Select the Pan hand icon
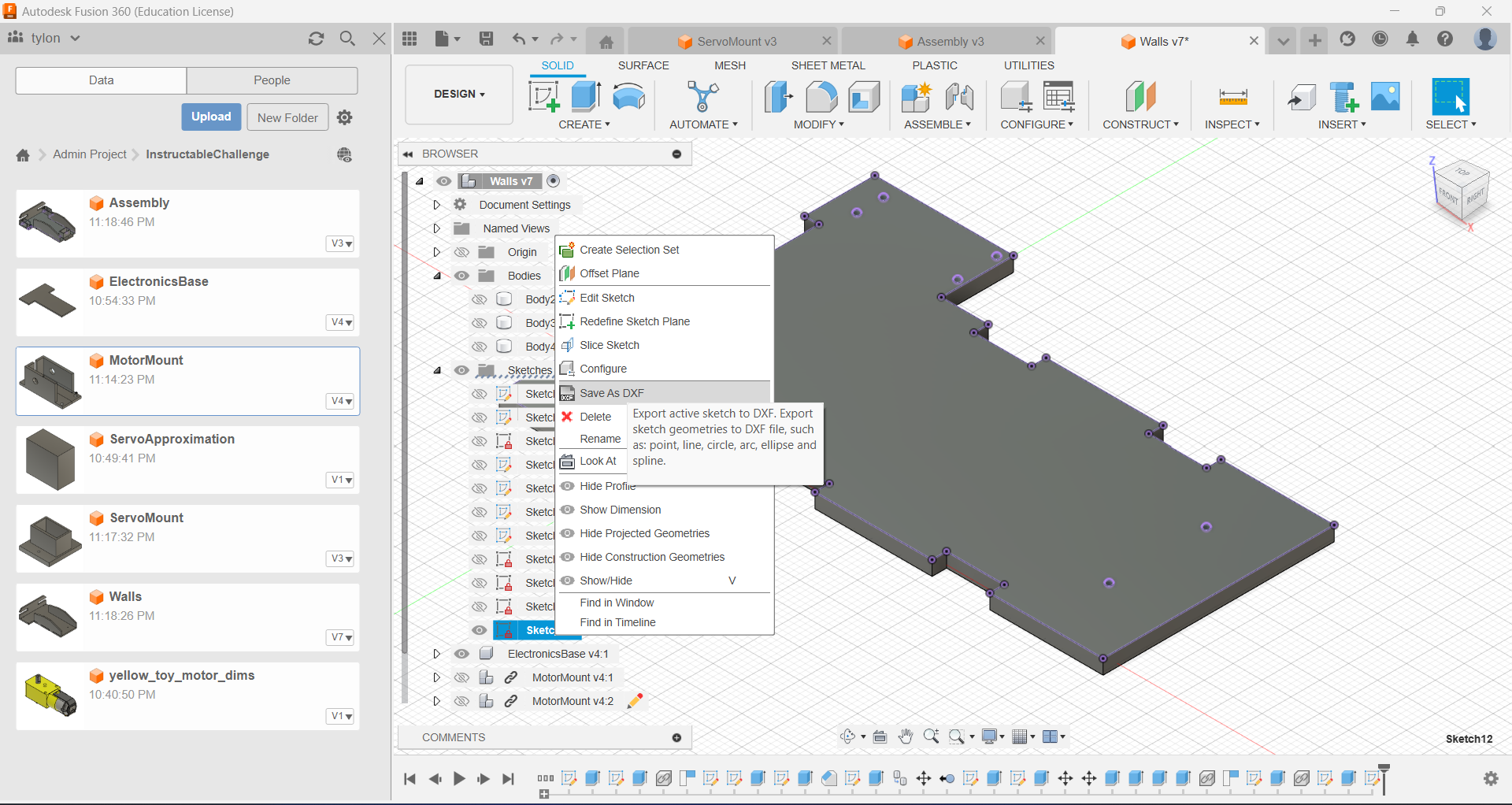Viewport: 1512px width, 805px height. click(x=906, y=736)
